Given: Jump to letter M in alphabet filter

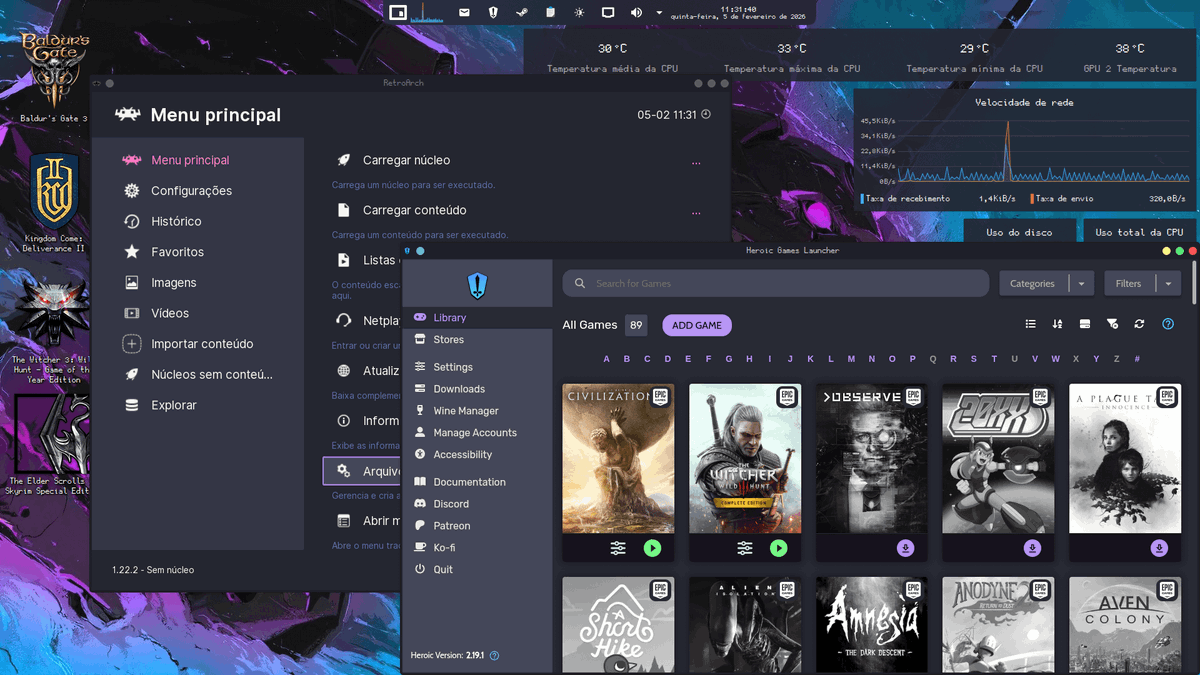Looking at the screenshot, I should pos(851,359).
